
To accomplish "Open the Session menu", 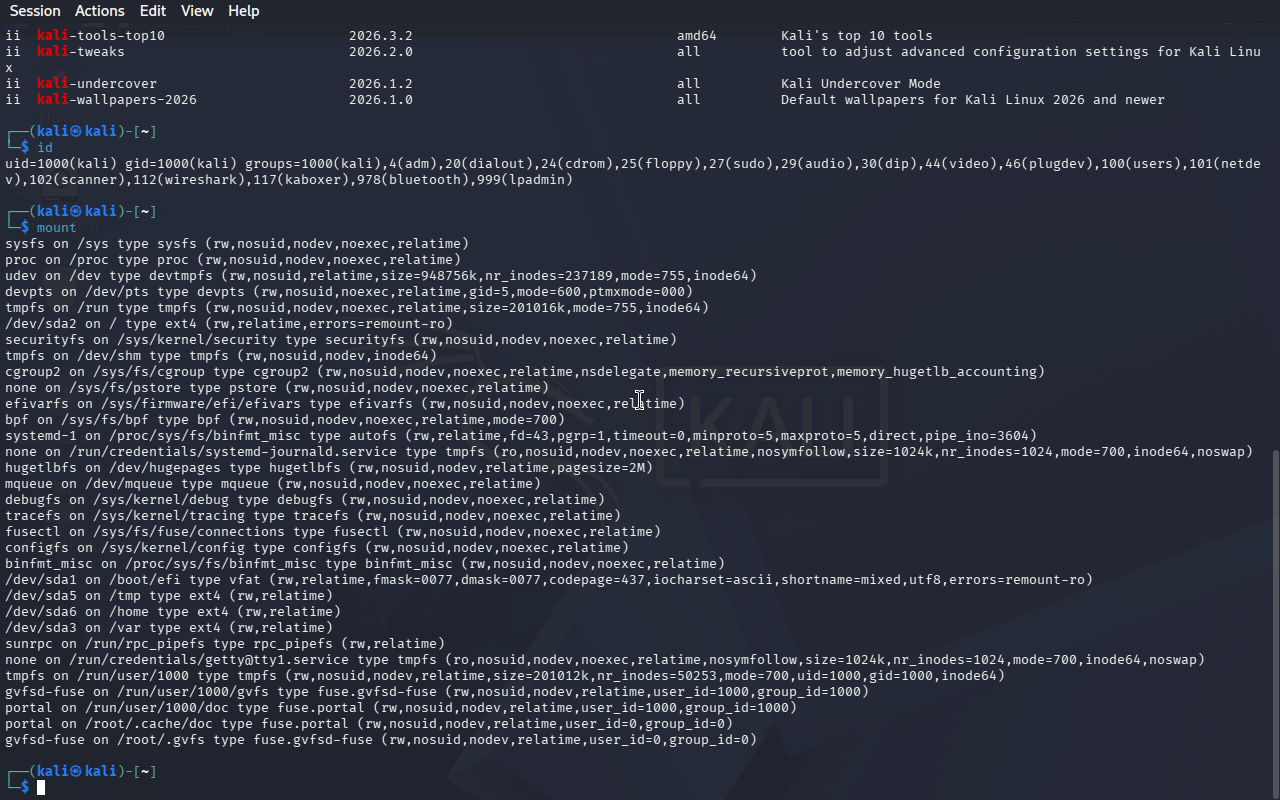I will (x=35, y=11).
